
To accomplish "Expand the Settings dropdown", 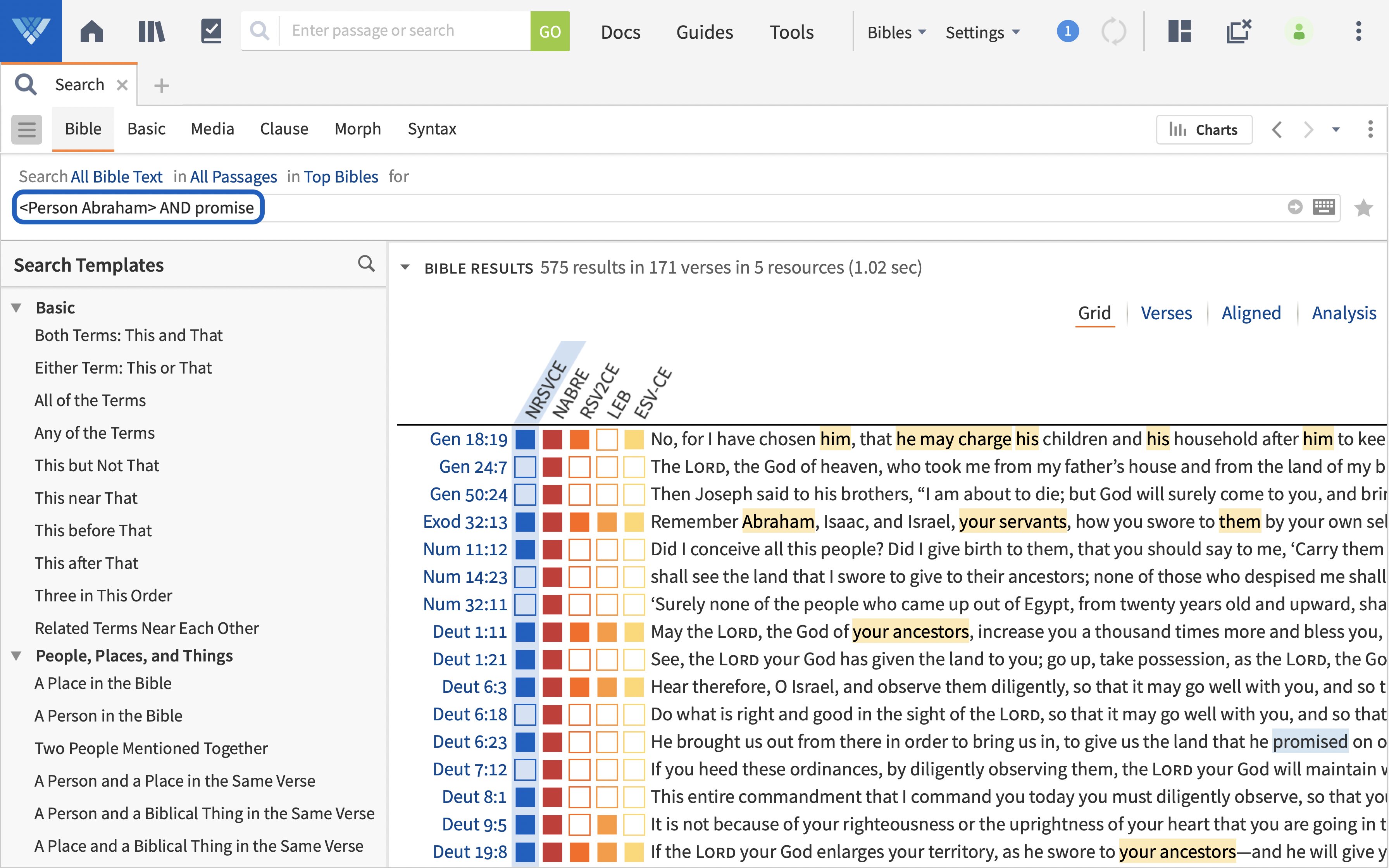I will (x=982, y=32).
